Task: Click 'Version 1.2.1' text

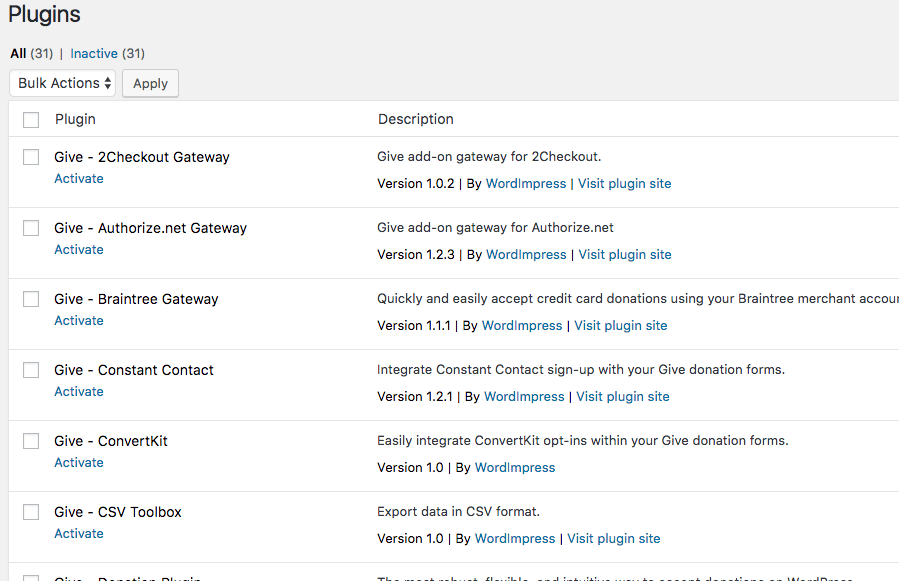Action: tap(415, 397)
